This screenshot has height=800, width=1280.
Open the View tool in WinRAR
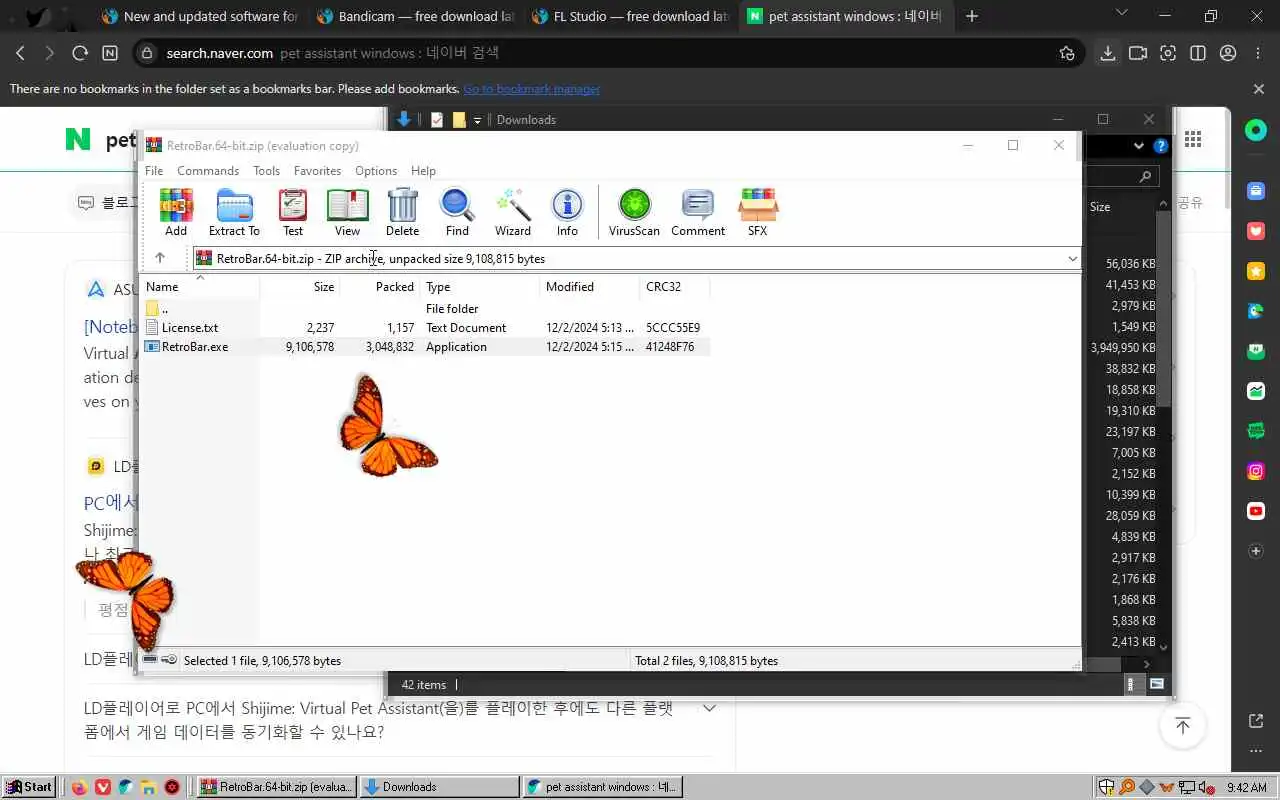[x=347, y=213]
